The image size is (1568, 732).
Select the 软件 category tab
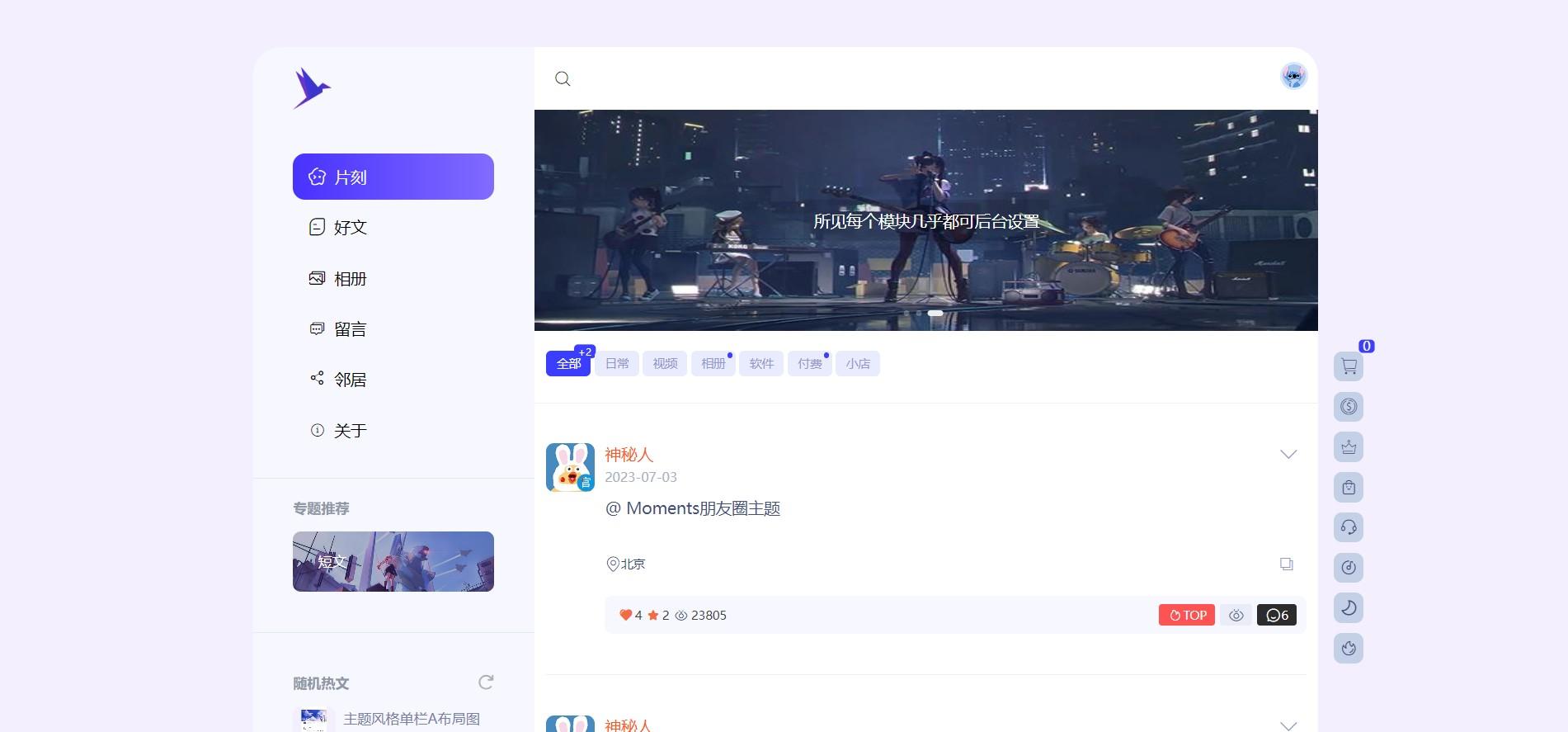pyautogui.click(x=761, y=363)
